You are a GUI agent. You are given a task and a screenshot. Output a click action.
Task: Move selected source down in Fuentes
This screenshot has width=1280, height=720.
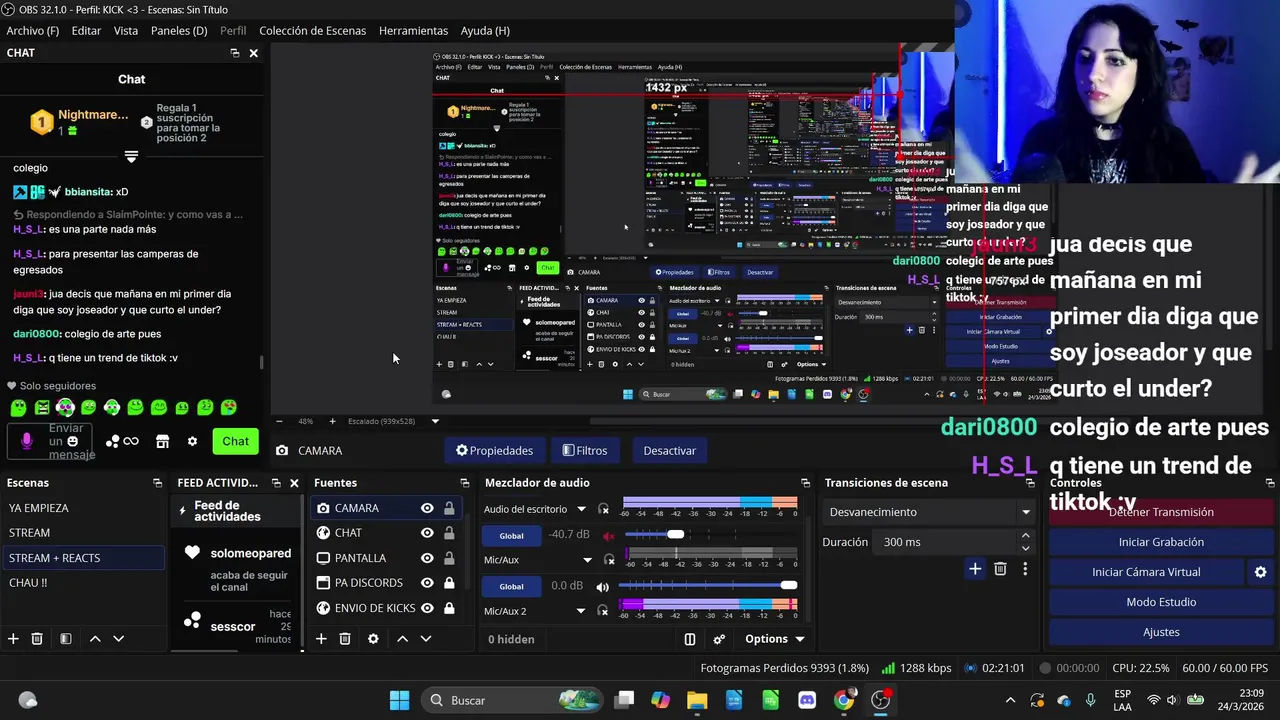coord(425,638)
